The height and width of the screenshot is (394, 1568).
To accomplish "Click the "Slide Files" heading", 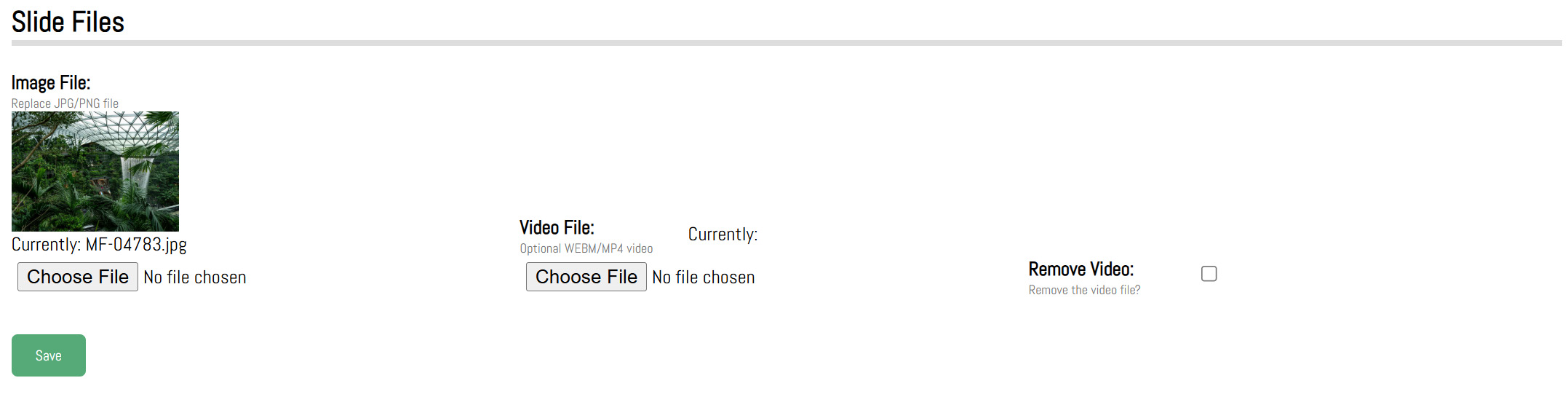I will pyautogui.click(x=68, y=22).
